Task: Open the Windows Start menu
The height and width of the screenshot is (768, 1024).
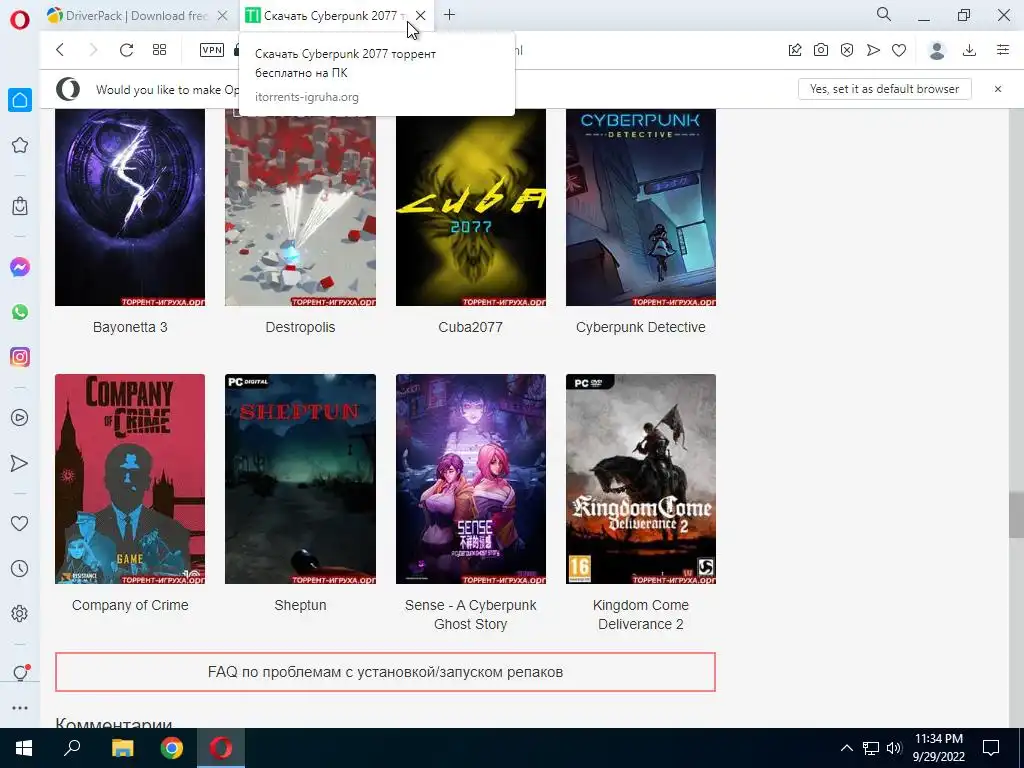Action: click(24, 748)
